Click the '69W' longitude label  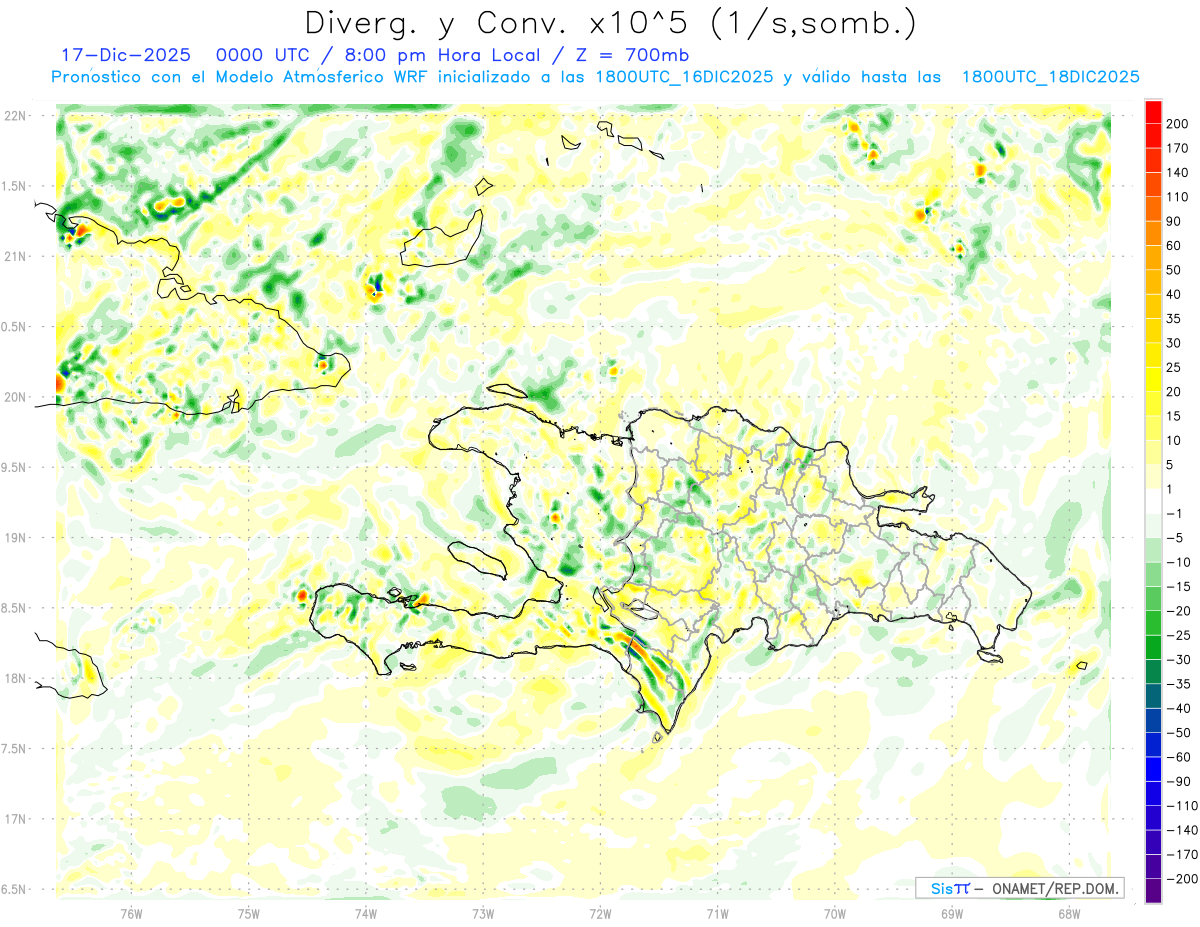tap(952, 913)
